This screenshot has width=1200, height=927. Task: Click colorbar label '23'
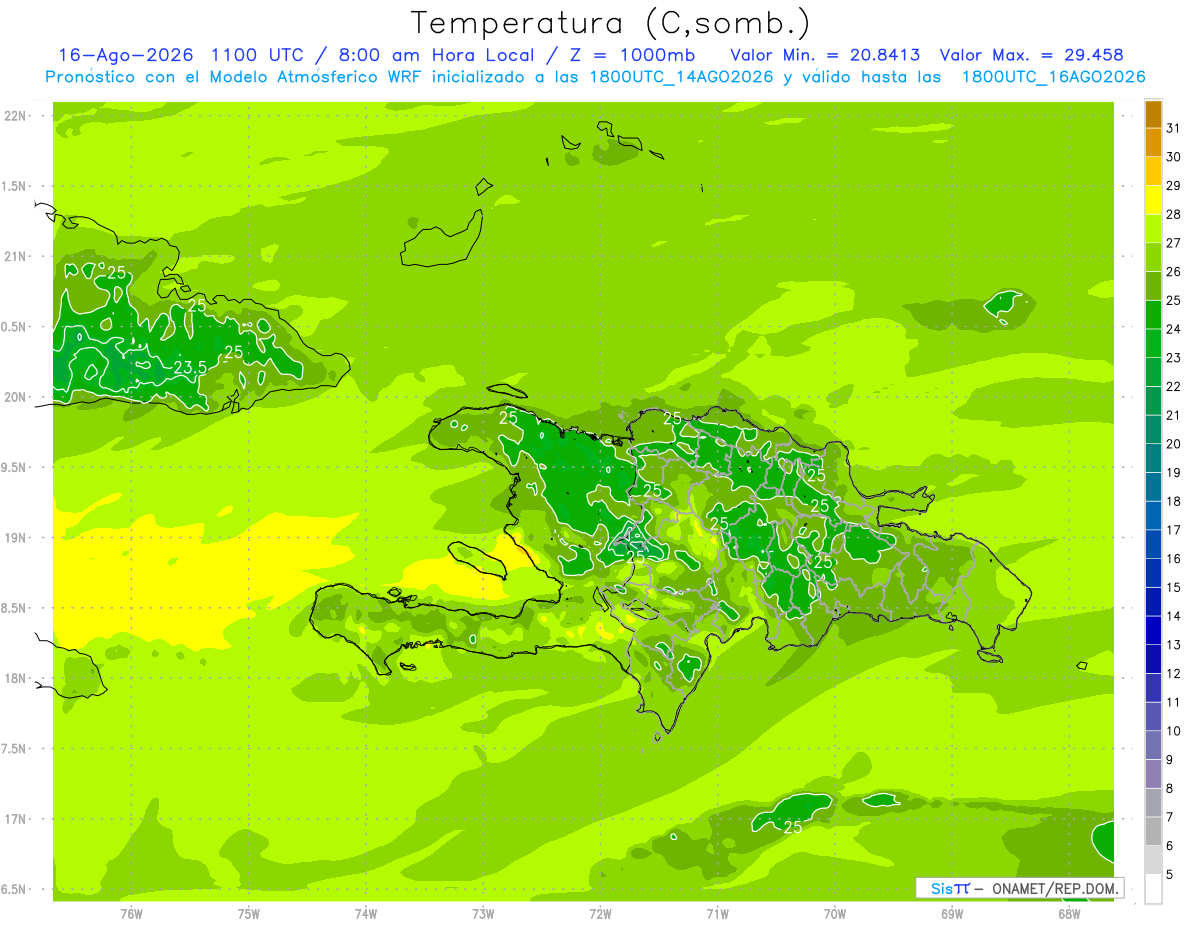[x=1174, y=357]
